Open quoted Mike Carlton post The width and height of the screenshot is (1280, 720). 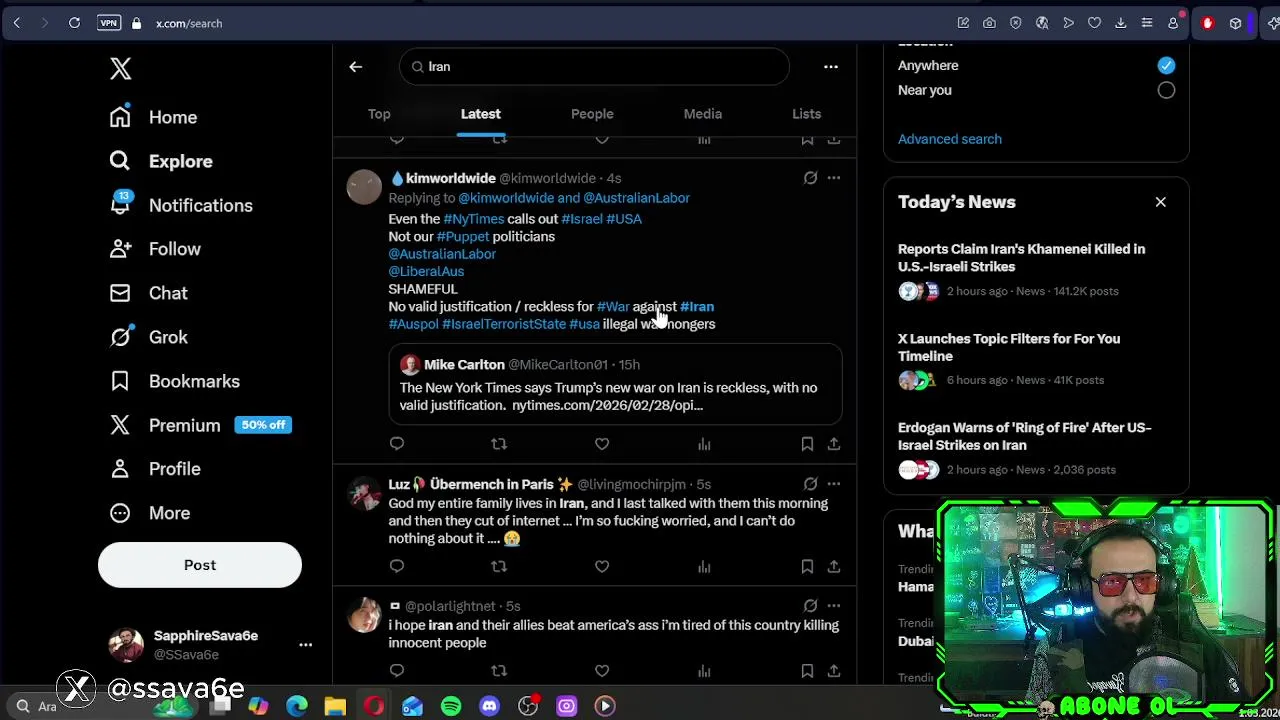615,384
